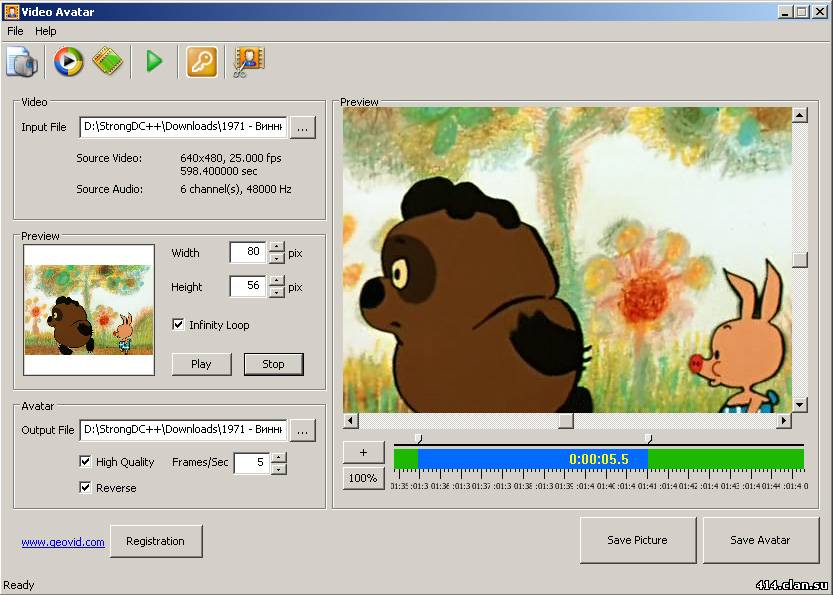Click the Windows Media Player toolbar icon

[69, 62]
